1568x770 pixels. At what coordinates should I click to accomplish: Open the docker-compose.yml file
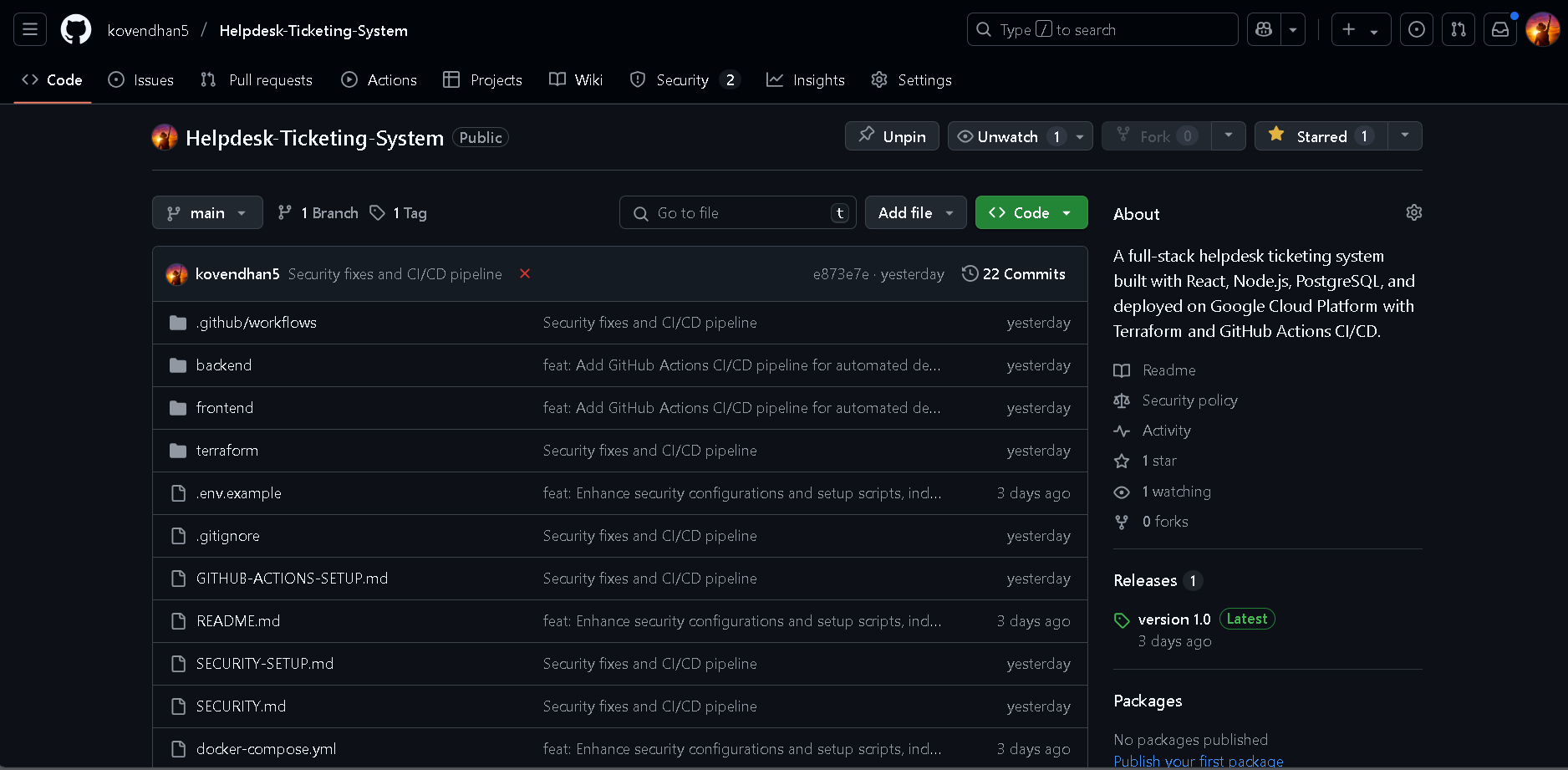click(267, 749)
